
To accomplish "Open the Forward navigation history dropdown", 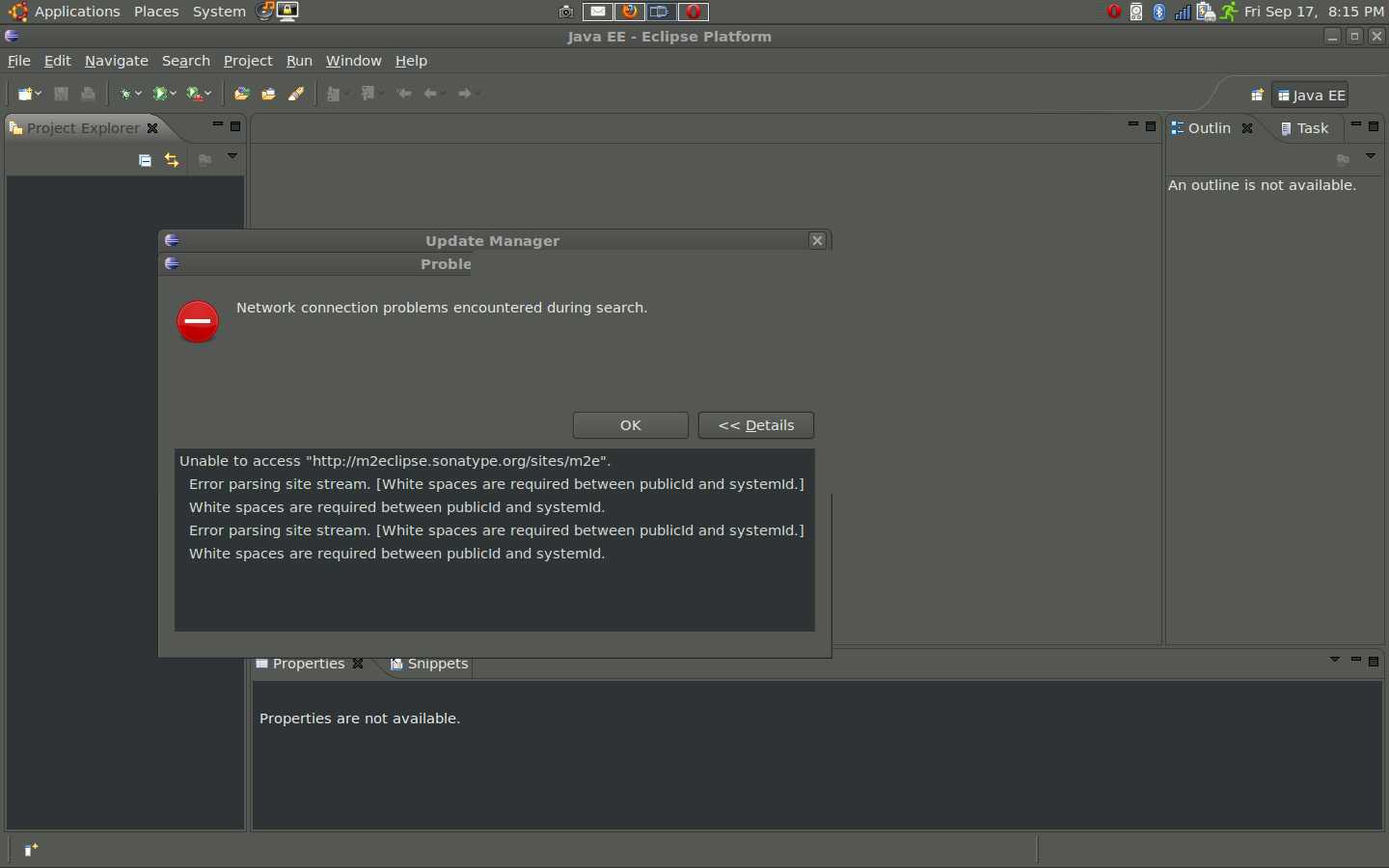I will (477, 94).
